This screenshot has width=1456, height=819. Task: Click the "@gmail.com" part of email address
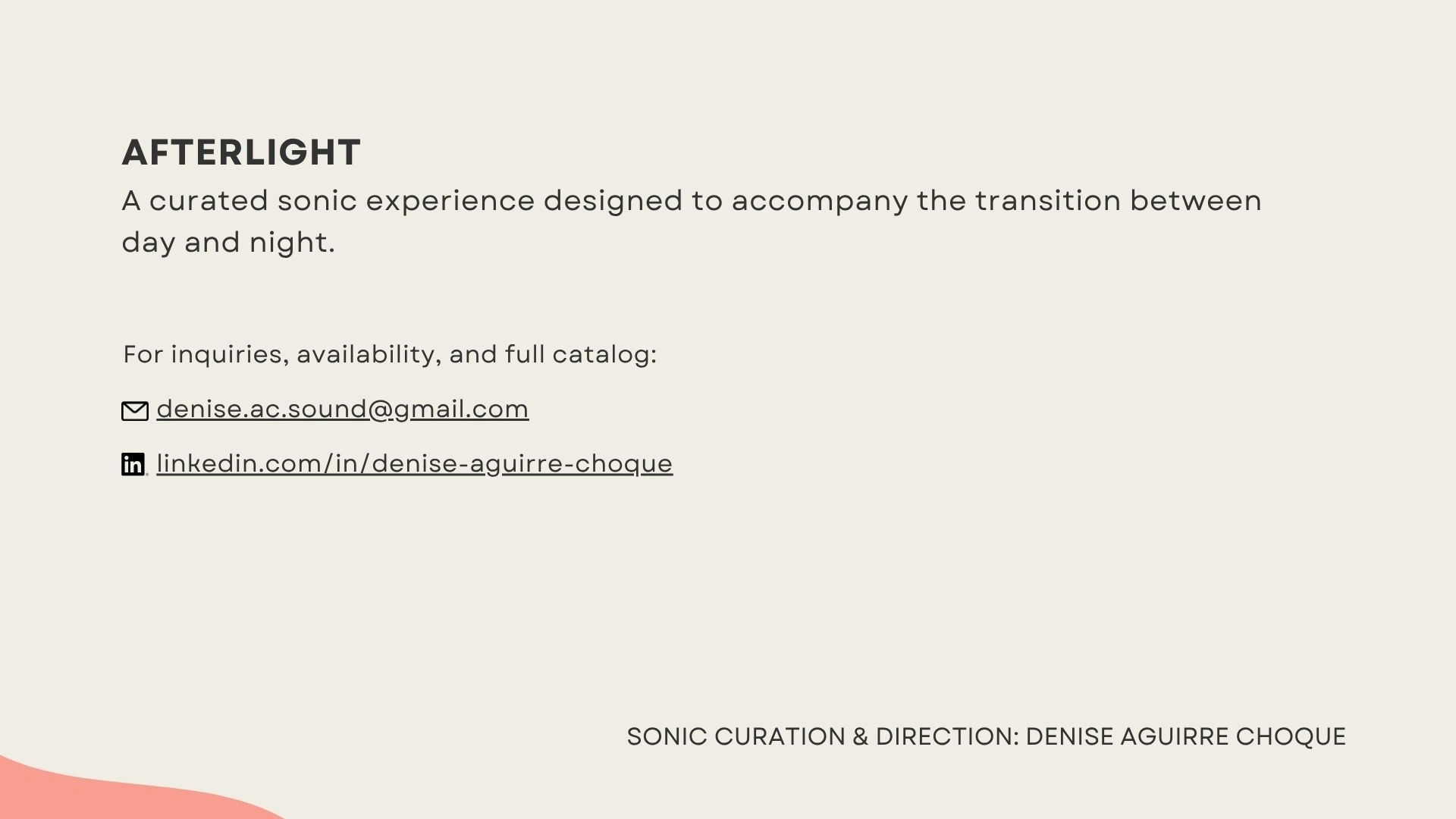pyautogui.click(x=448, y=409)
